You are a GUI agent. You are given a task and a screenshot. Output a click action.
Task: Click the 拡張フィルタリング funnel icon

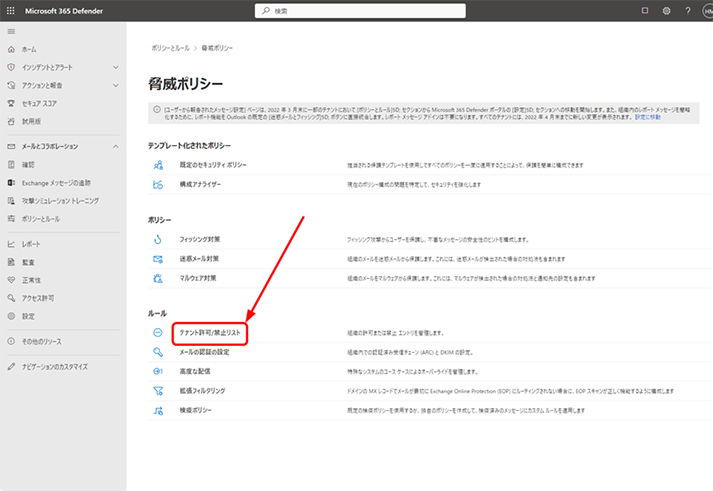click(158, 391)
